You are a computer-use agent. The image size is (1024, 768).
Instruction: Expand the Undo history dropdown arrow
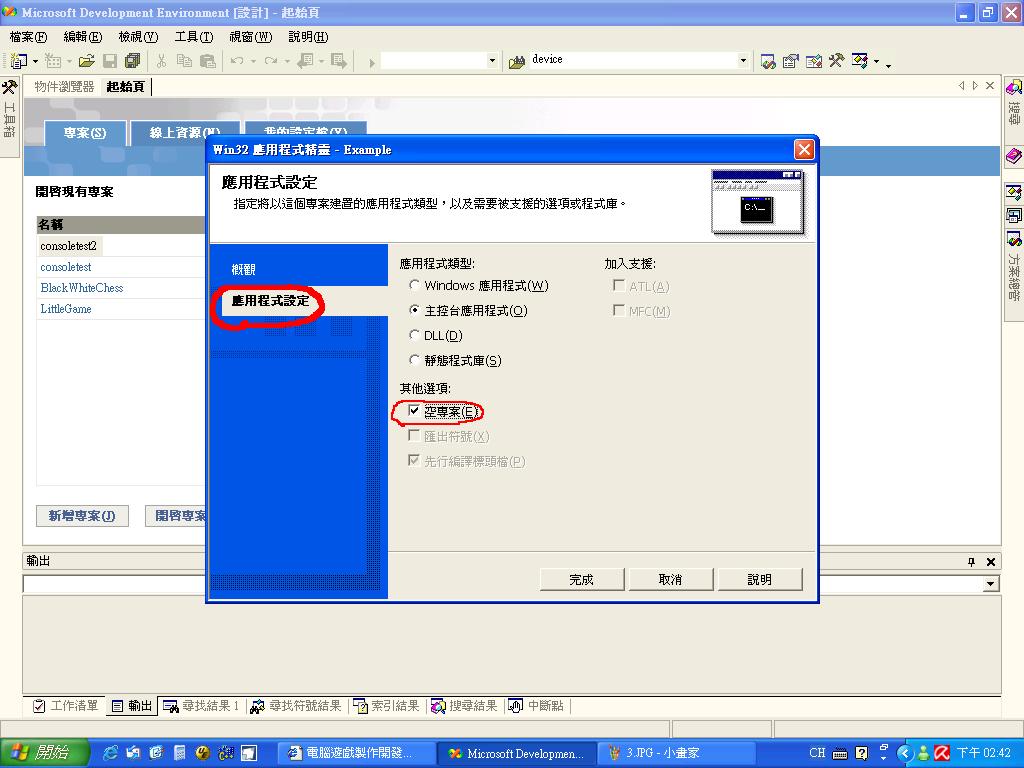pyautogui.click(x=253, y=61)
